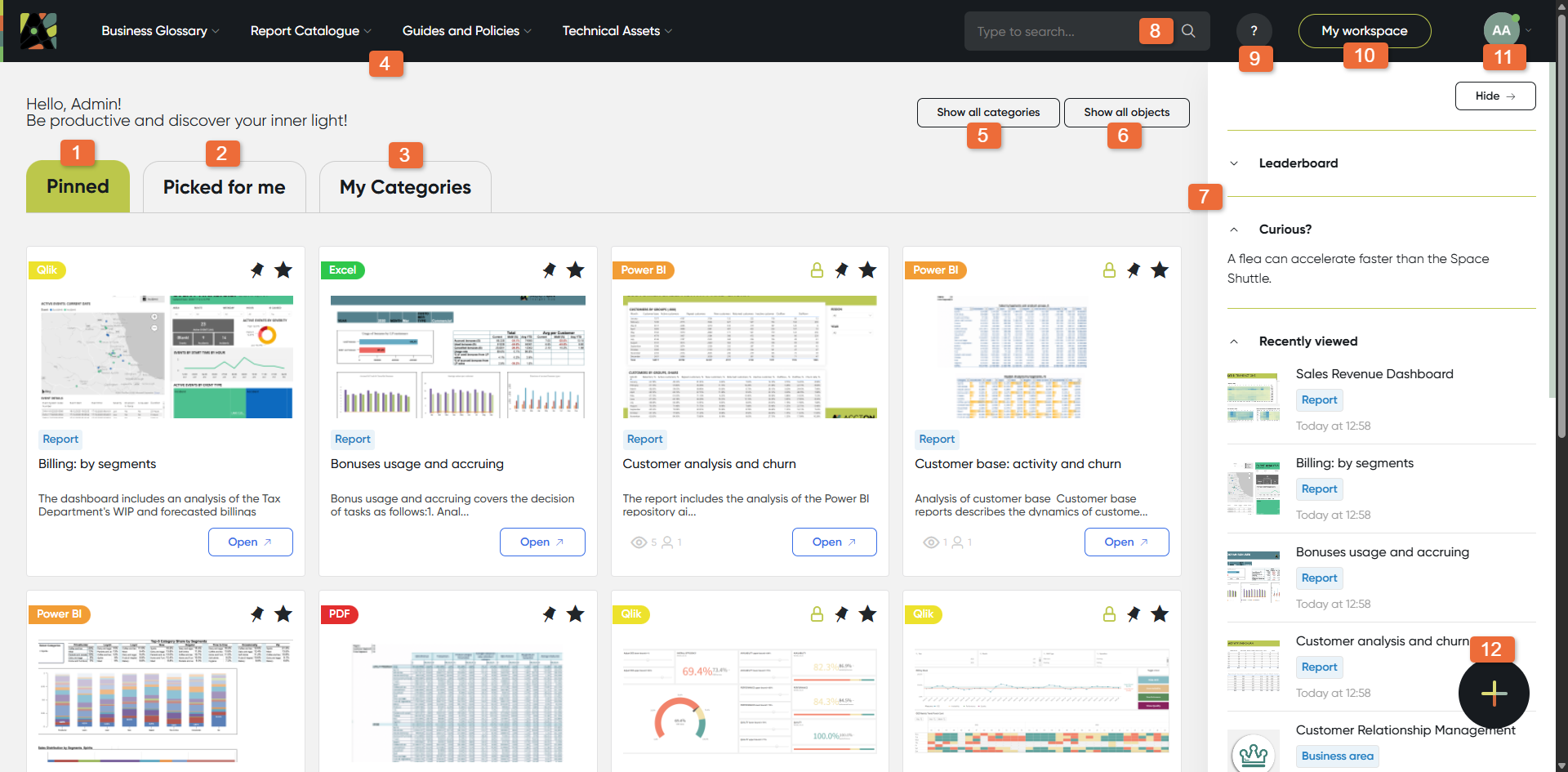Image resolution: width=1568 pixels, height=772 pixels.
Task: Click the page vertical scrollbar
Action: click(x=1561, y=245)
